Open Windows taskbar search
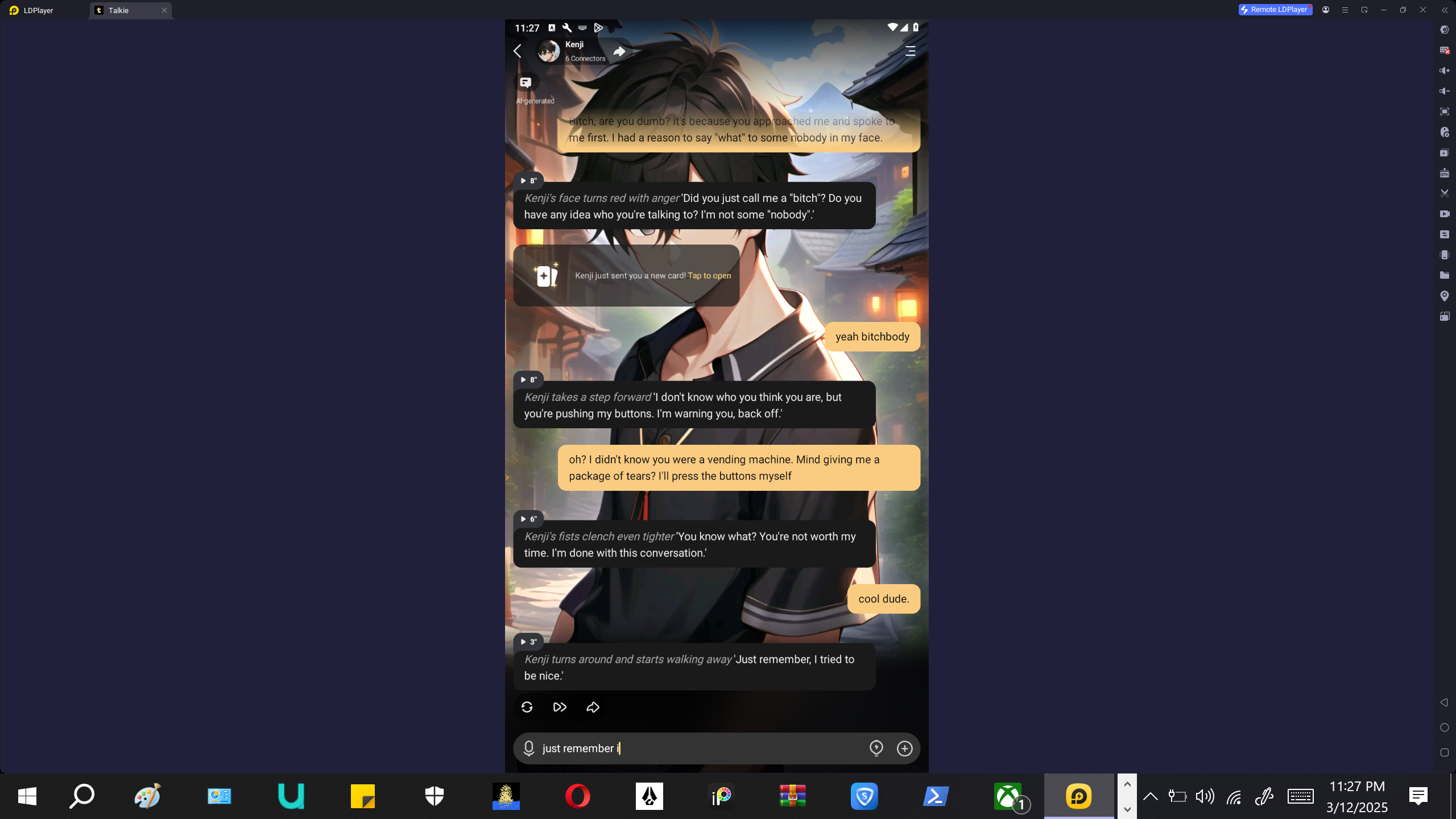Image resolution: width=1456 pixels, height=819 pixels. point(82,796)
